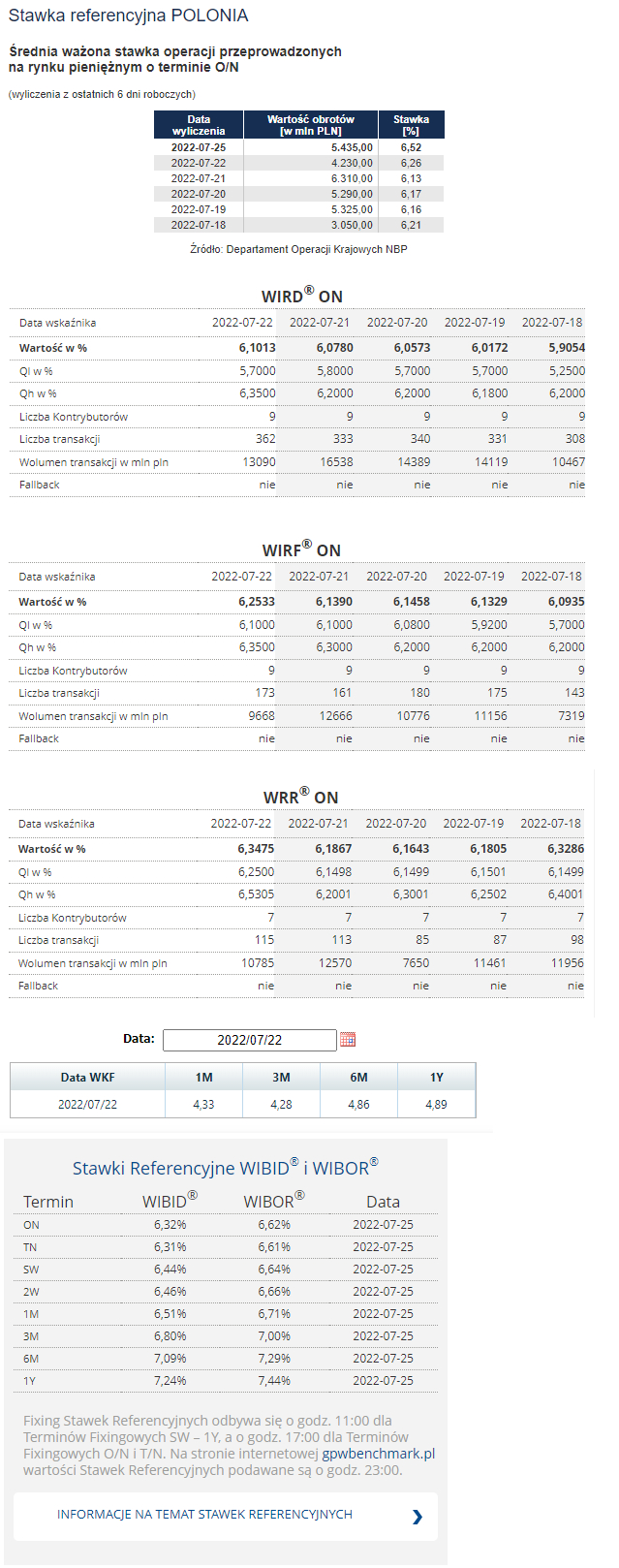
Task: Click the 'Wartość obrotów' column header
Action: click(311, 125)
